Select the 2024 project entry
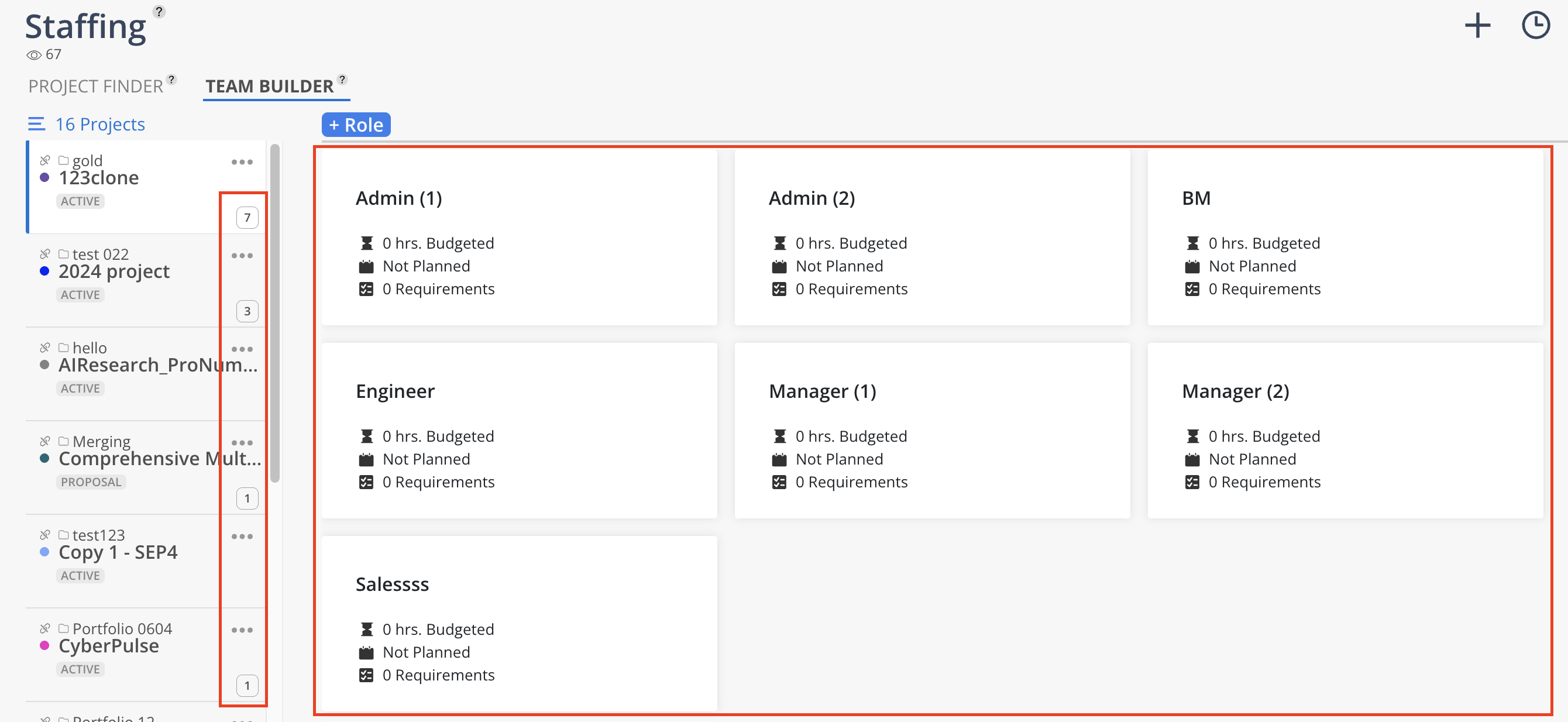This screenshot has width=1568, height=722. click(x=146, y=281)
